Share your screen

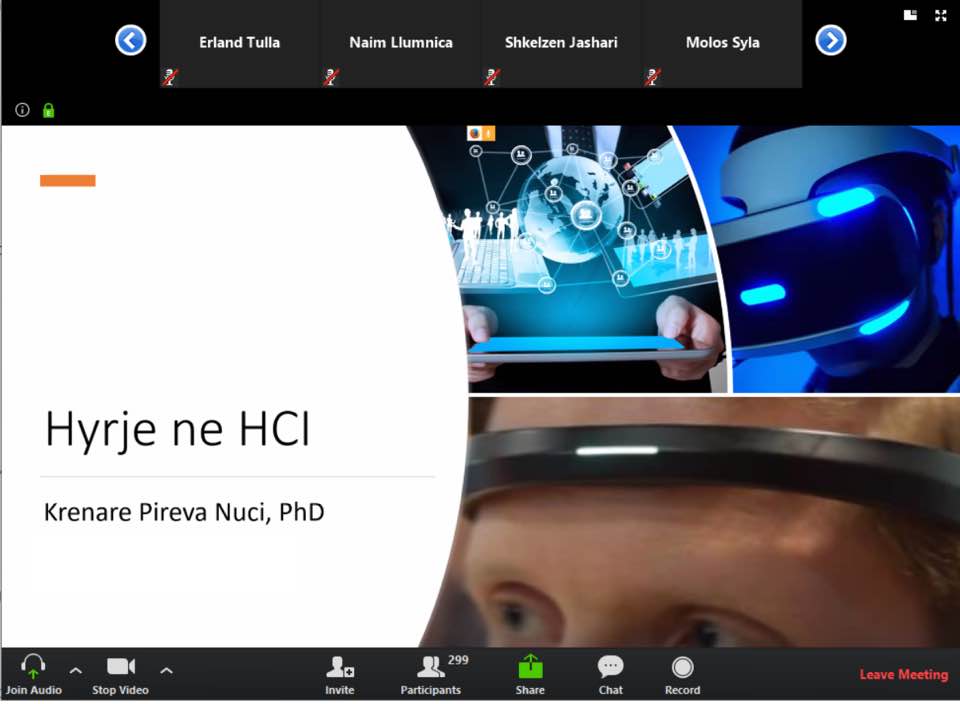pyautogui.click(x=530, y=675)
